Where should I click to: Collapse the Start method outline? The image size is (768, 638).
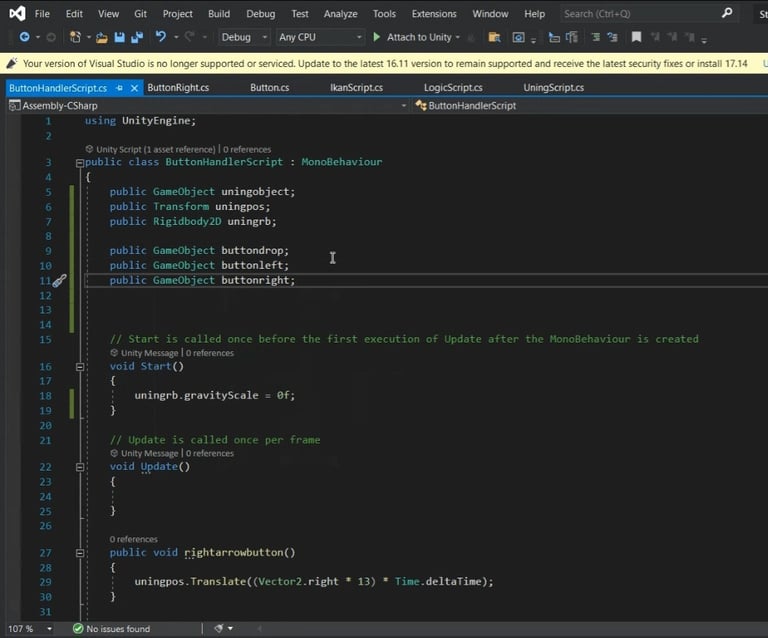coord(79,367)
